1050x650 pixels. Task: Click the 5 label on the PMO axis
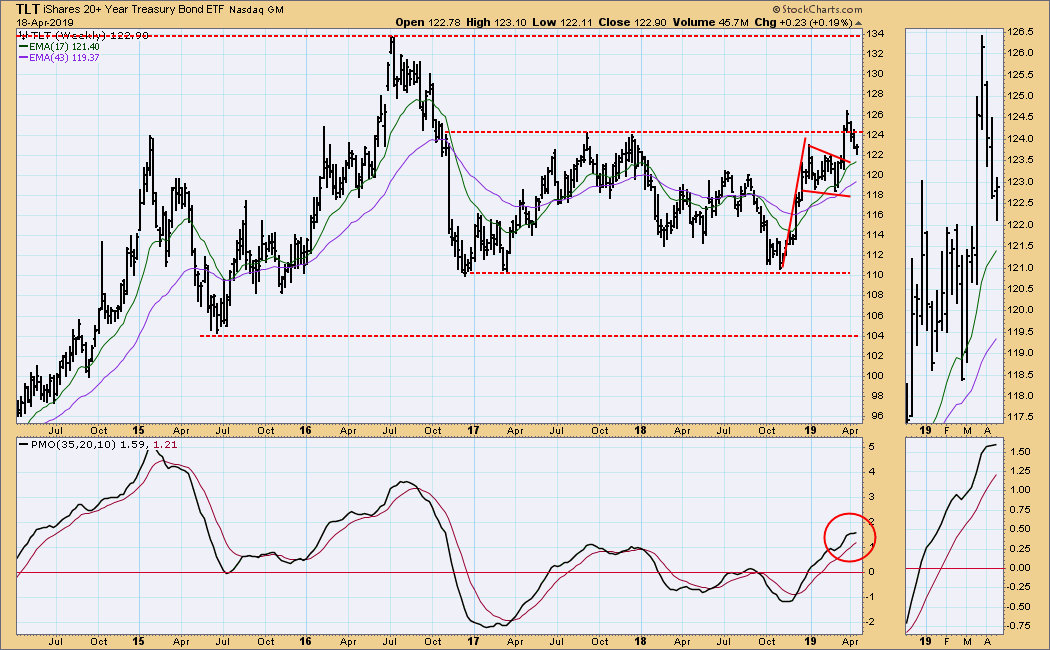pyautogui.click(x=871, y=446)
